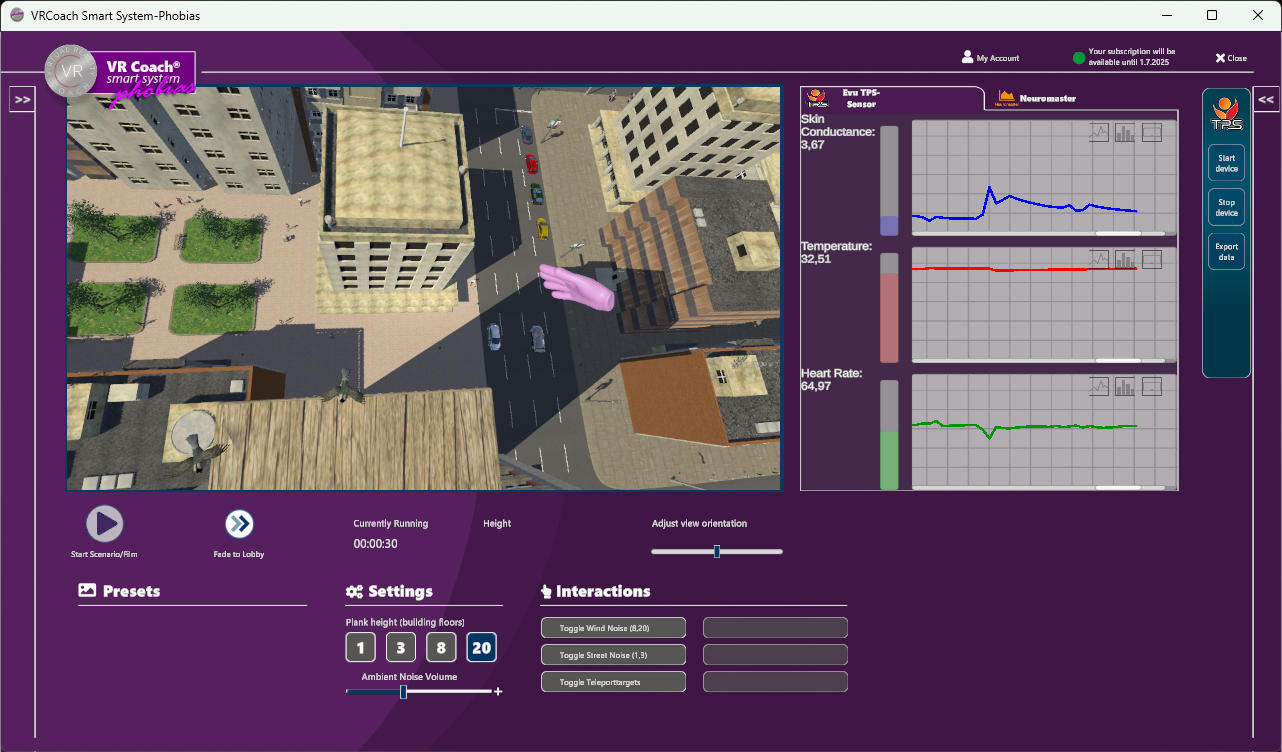Click the Fade to Lobby arrow icon
Viewport: 1282px width, 752px height.
(239, 524)
